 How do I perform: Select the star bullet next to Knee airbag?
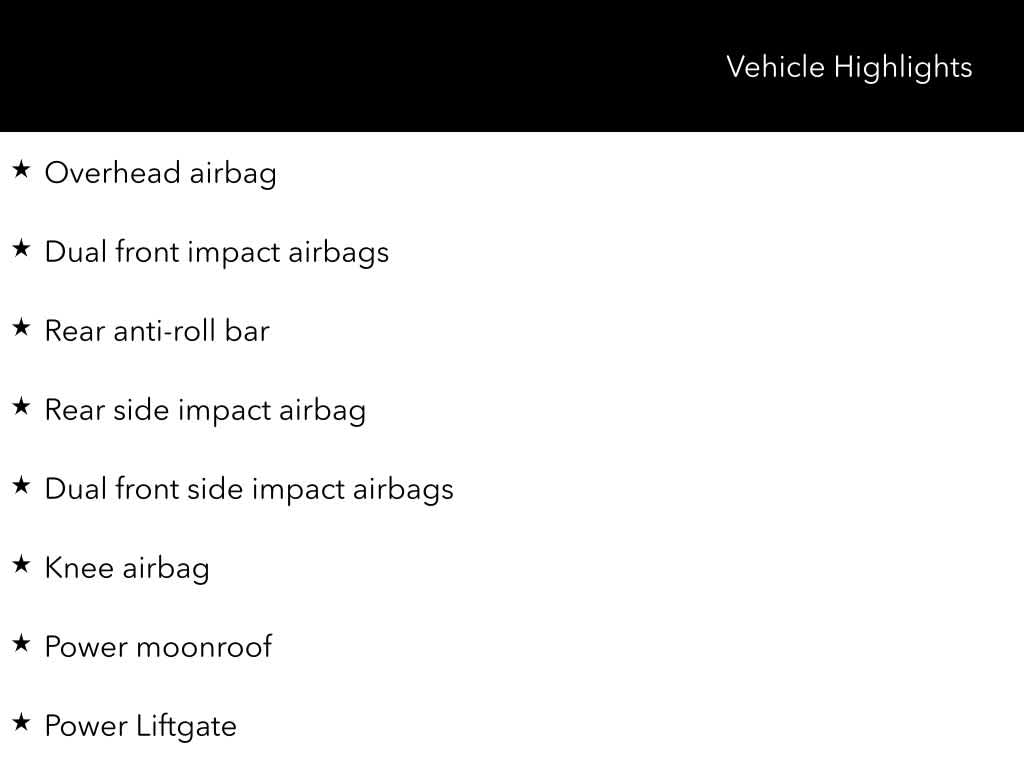(21, 565)
